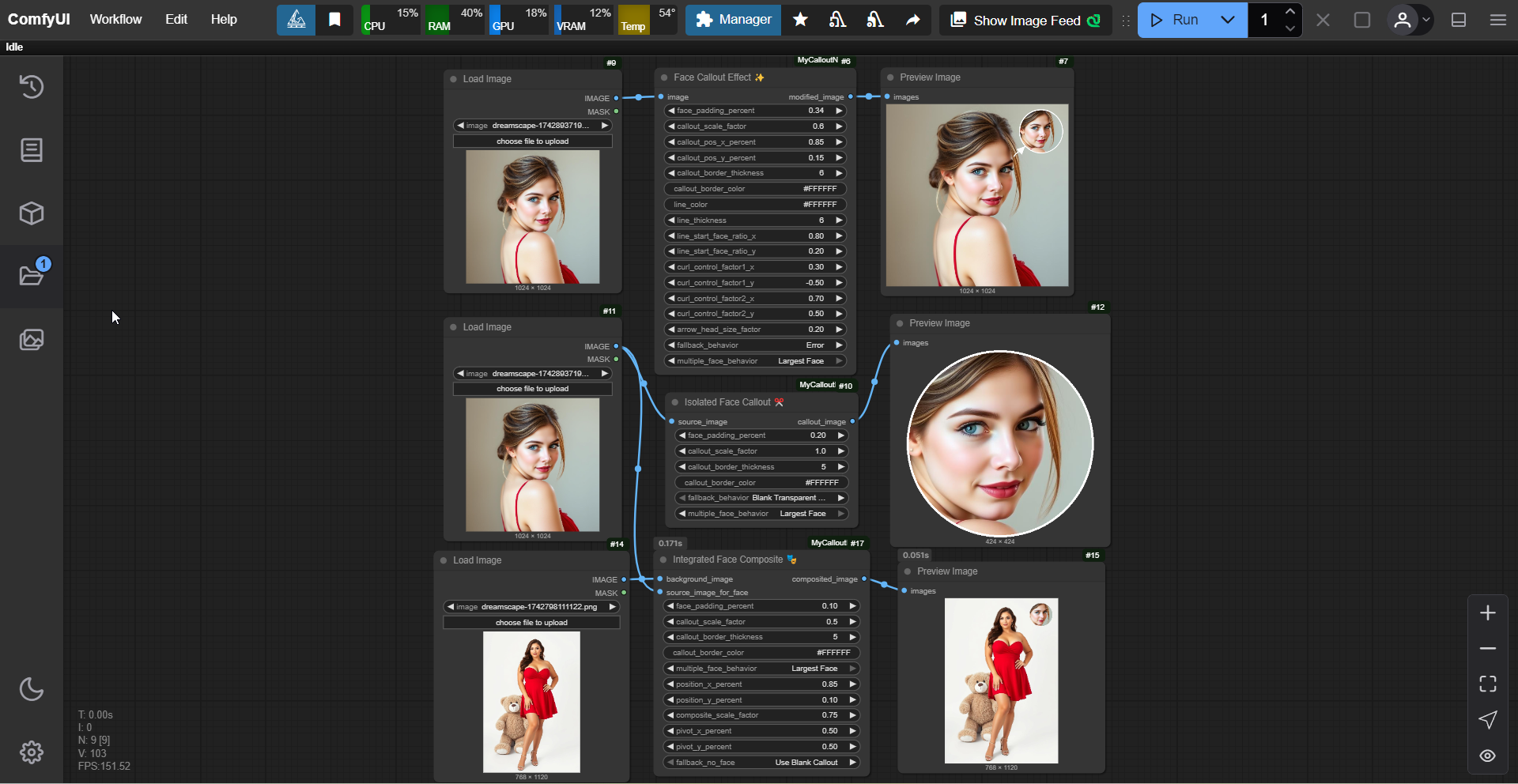The width and height of the screenshot is (1518, 784).
Task: Open the Model library cube icon
Action: click(32, 213)
